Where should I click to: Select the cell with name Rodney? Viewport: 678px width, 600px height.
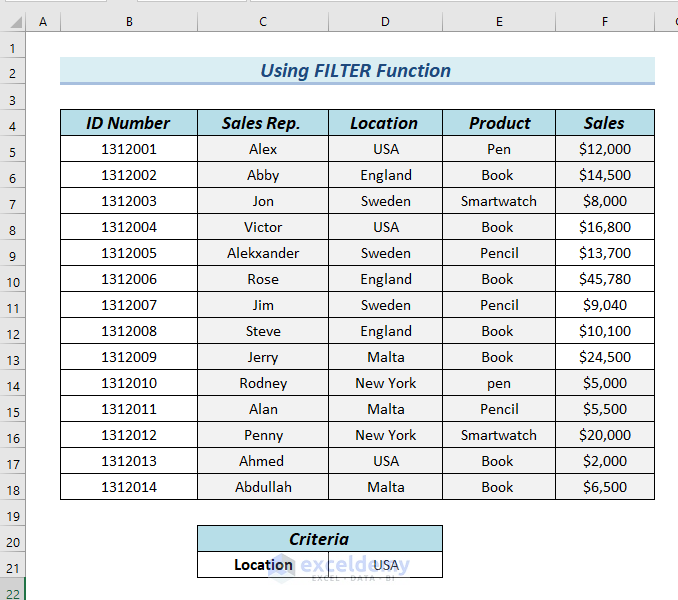pos(263,383)
